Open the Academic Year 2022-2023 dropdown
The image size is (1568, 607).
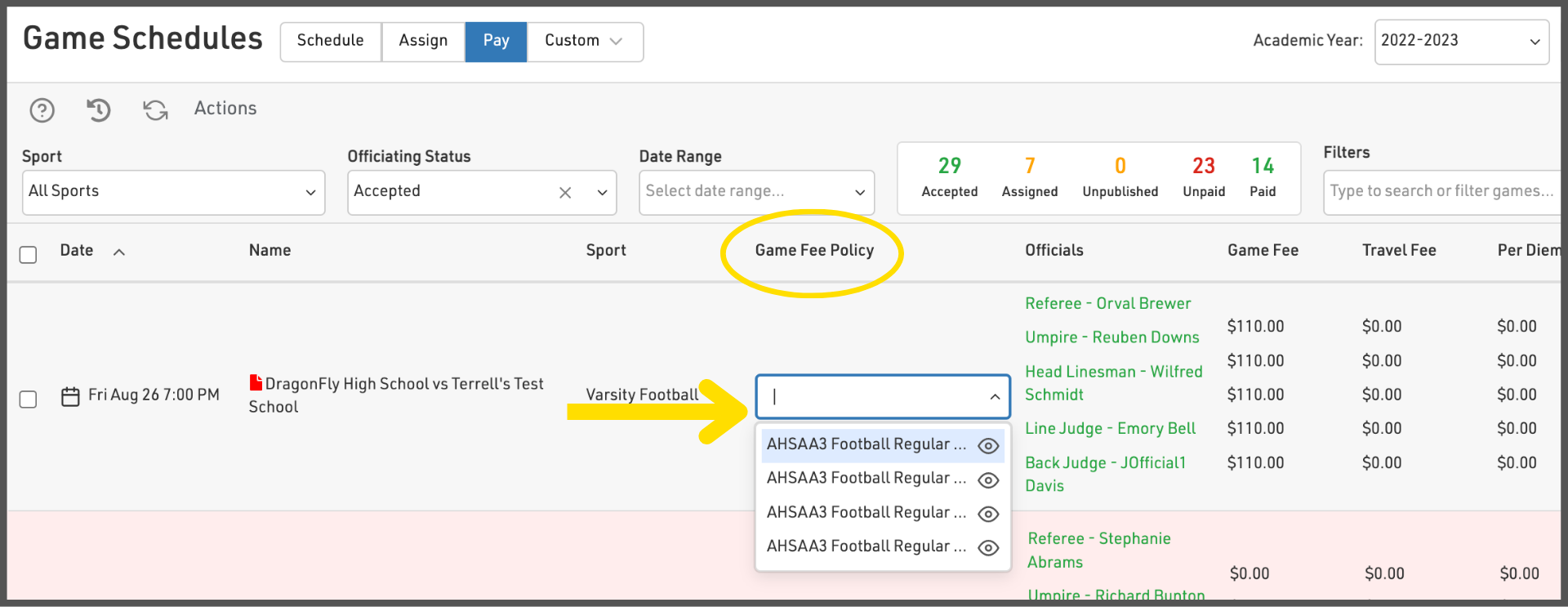click(1460, 41)
